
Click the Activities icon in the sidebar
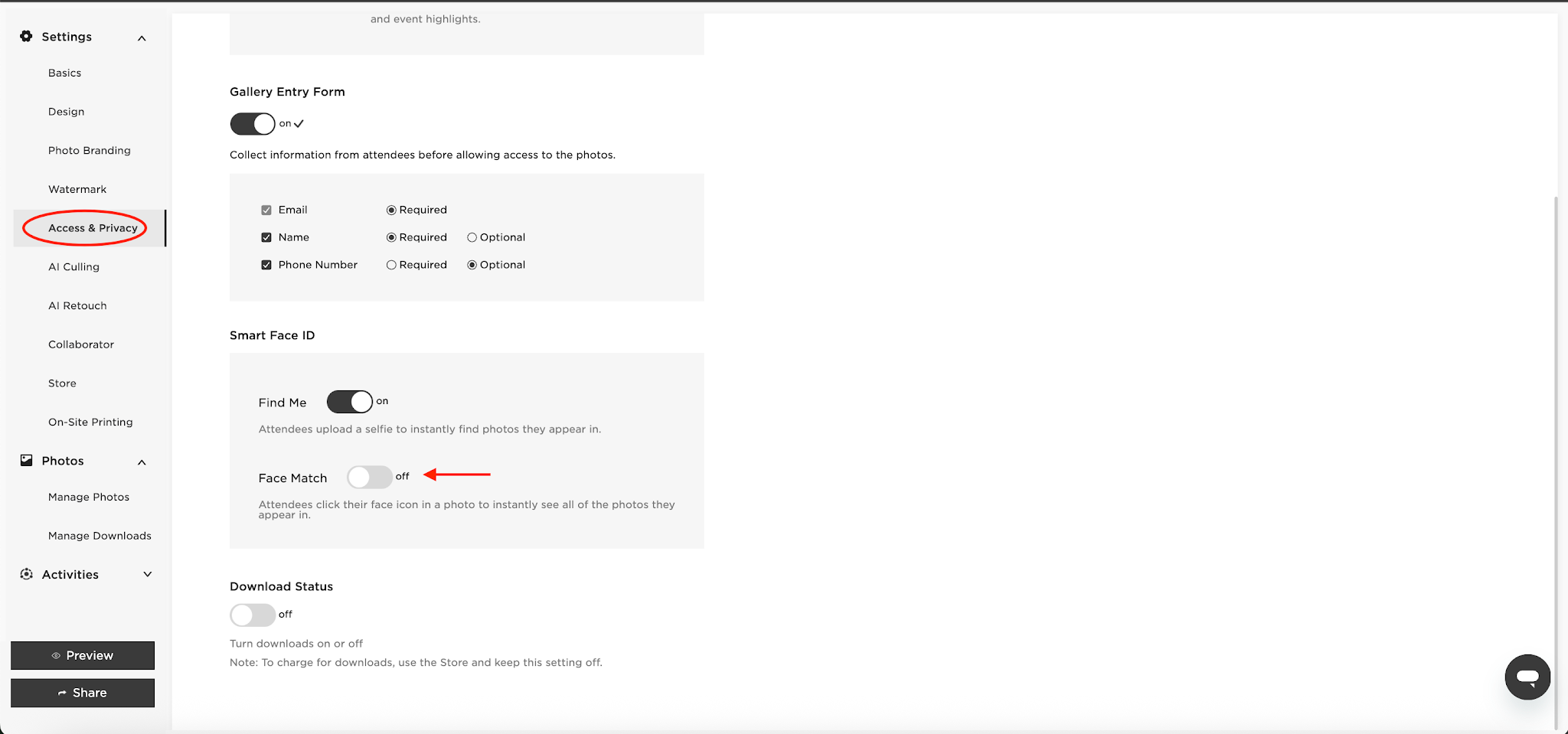pyautogui.click(x=25, y=574)
